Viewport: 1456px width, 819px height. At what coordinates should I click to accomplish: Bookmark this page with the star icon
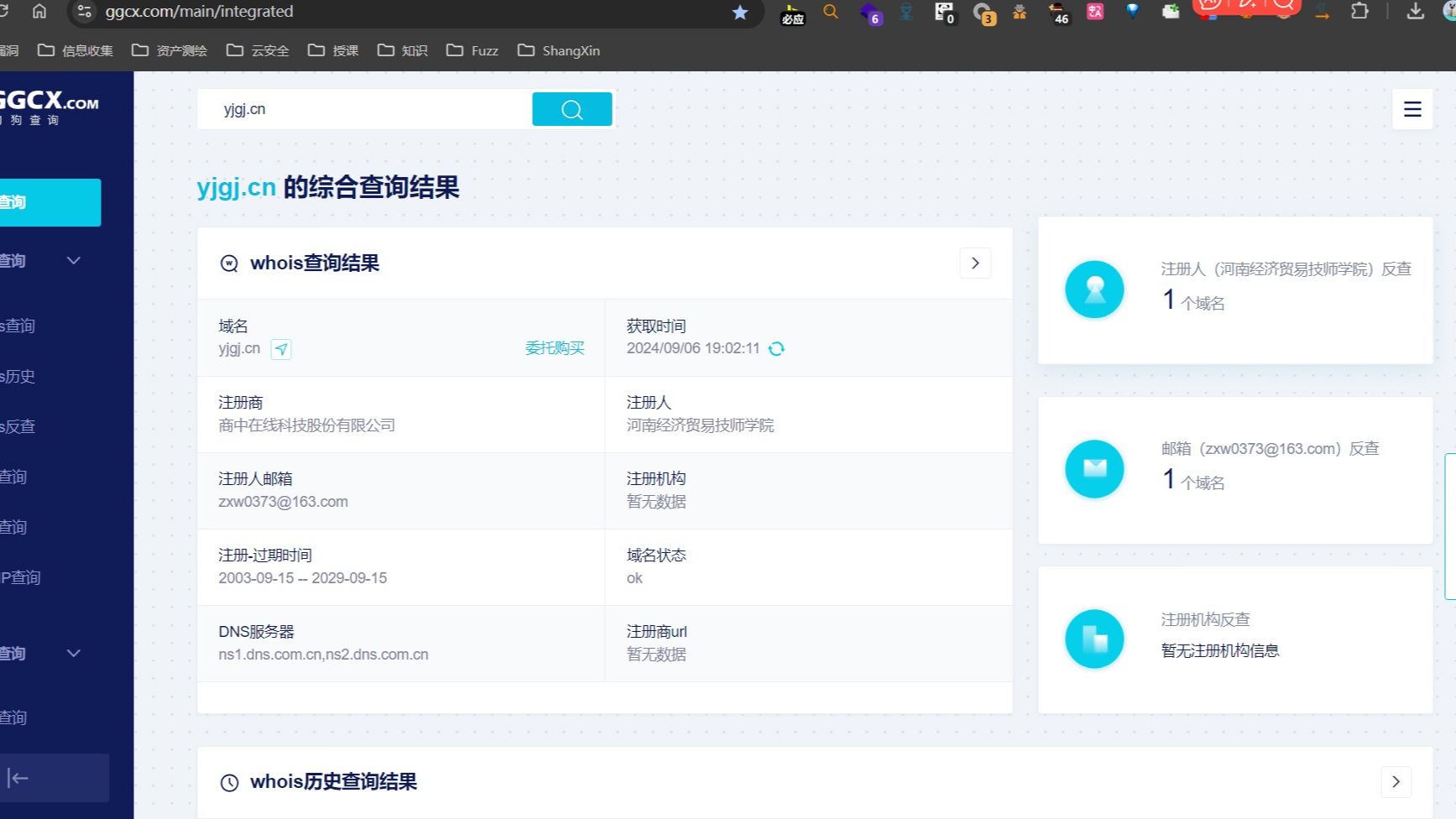pos(739,12)
